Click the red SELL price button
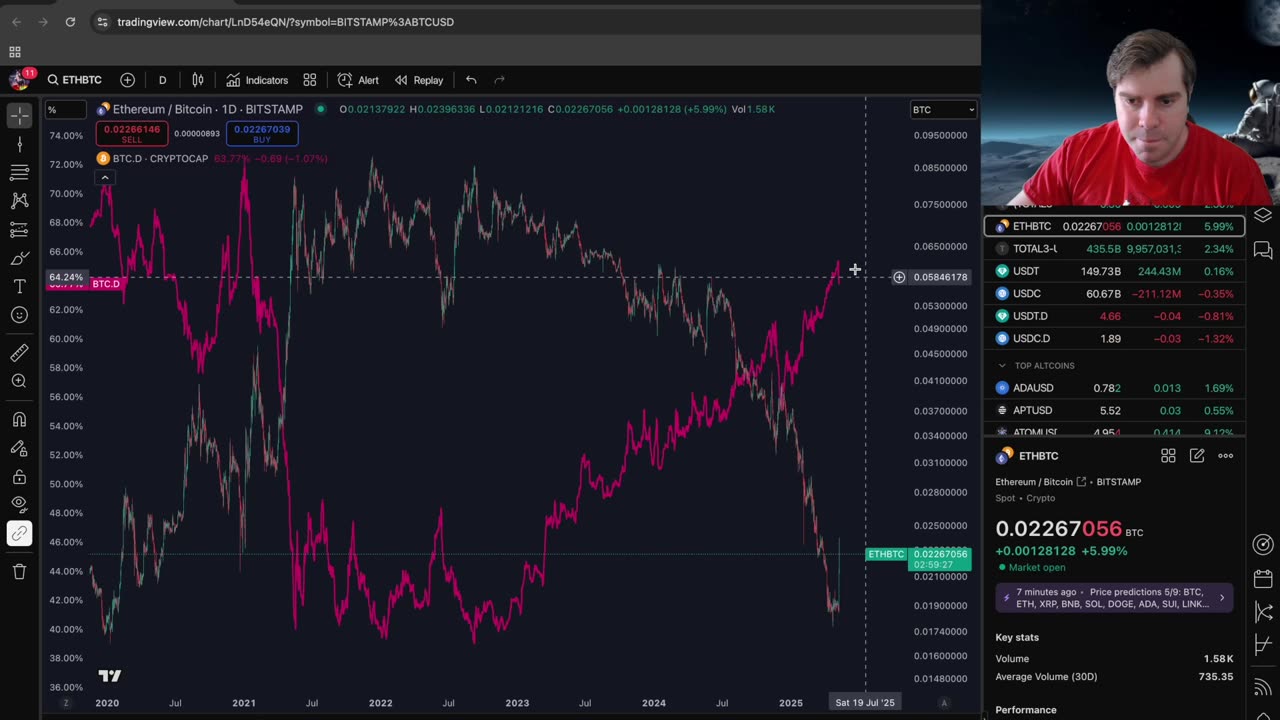 point(131,133)
